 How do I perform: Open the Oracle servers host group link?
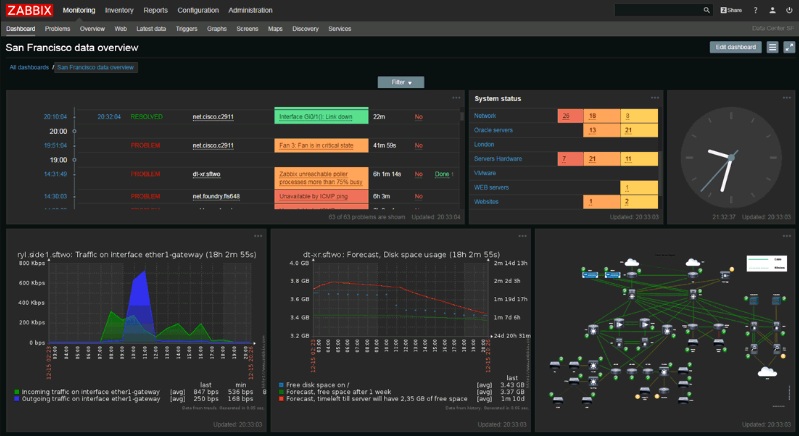click(493, 130)
